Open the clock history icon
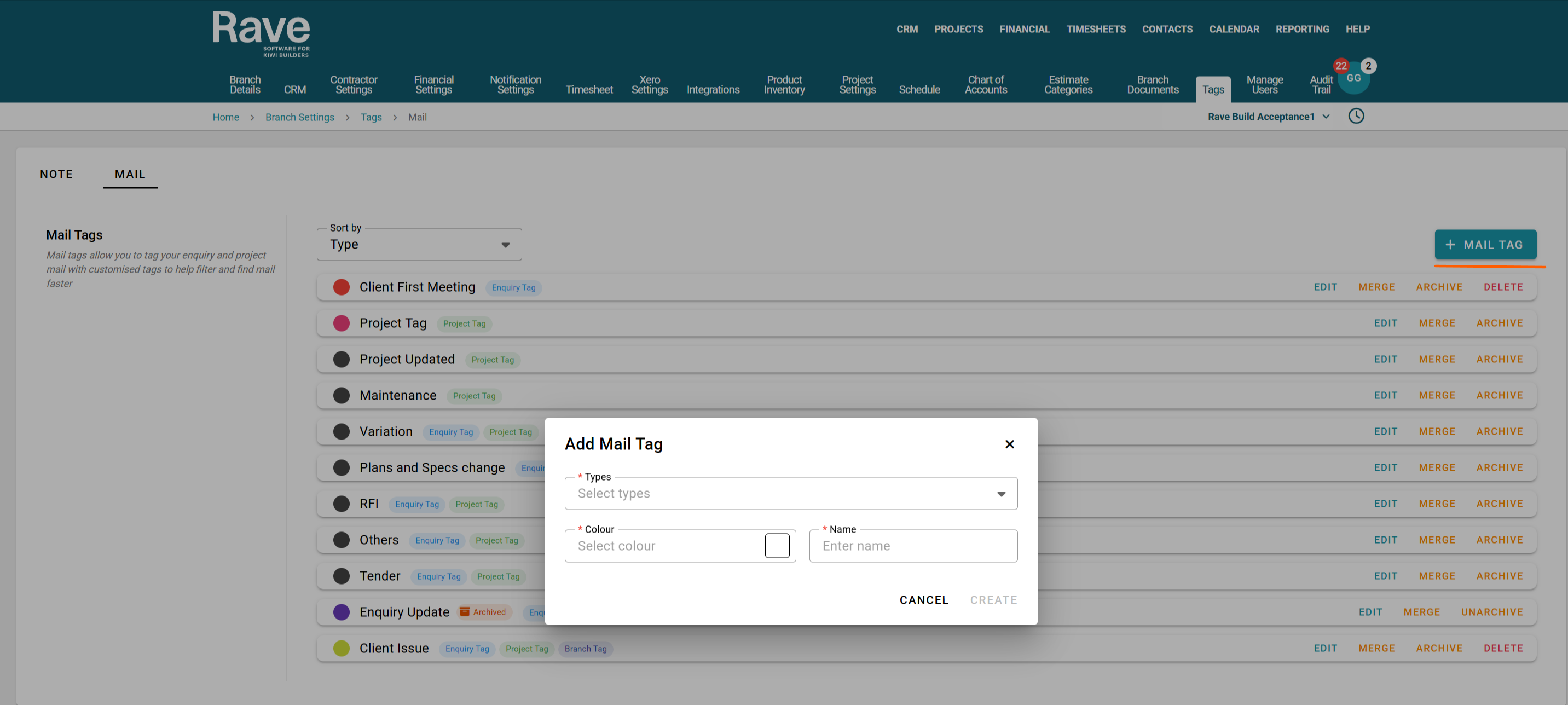This screenshot has height=705, width=1568. (x=1356, y=115)
